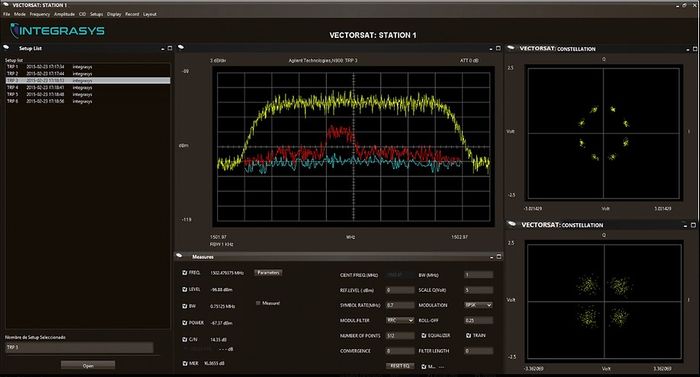Open the Frequency menu

[x=40, y=14]
